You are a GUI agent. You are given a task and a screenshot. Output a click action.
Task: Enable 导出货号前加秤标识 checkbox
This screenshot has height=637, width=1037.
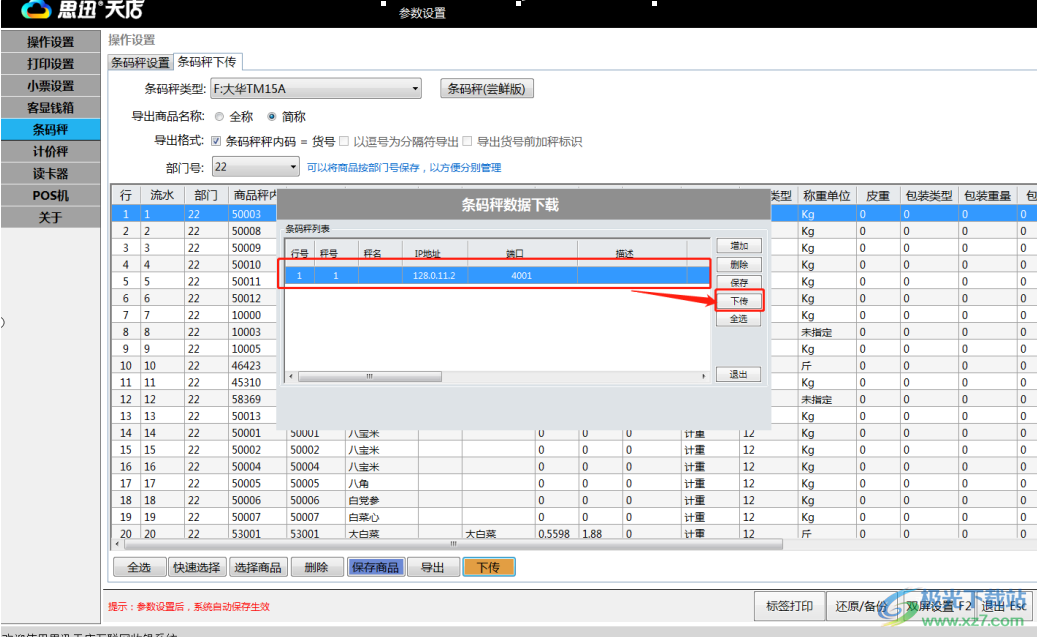[x=468, y=141]
